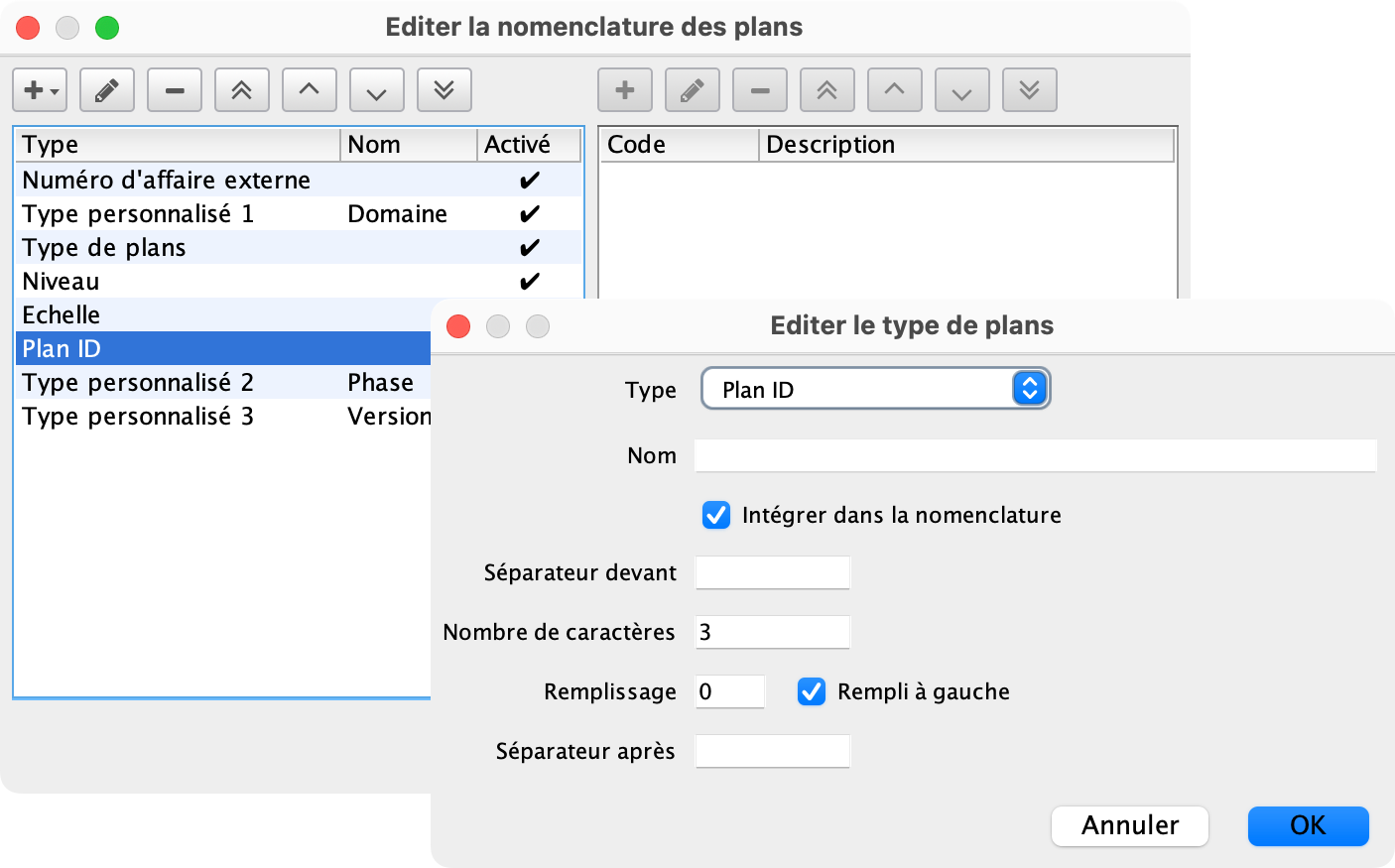Move code to bottom with right double-down arrow
Image resolution: width=1395 pixels, height=868 pixels.
coord(1030,90)
